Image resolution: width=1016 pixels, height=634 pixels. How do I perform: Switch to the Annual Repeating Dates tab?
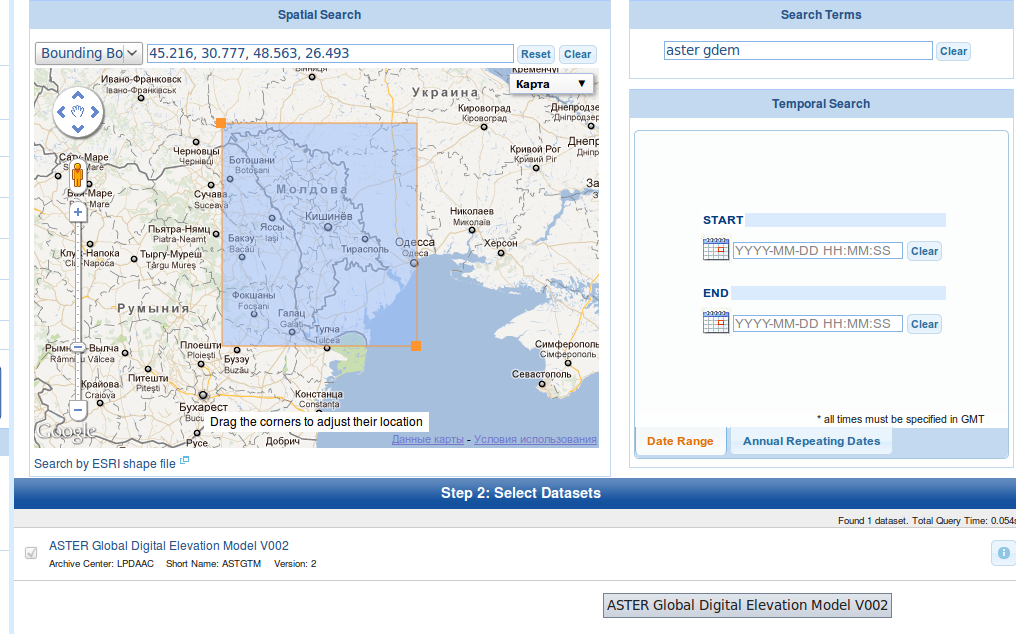coord(811,441)
